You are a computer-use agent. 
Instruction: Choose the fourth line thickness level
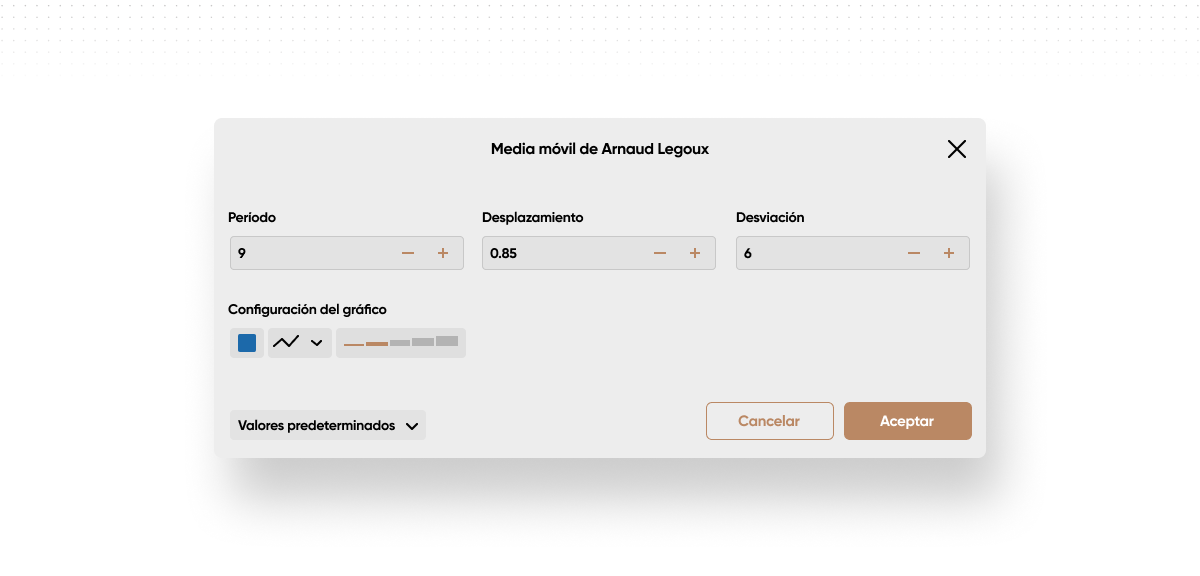(x=423, y=342)
